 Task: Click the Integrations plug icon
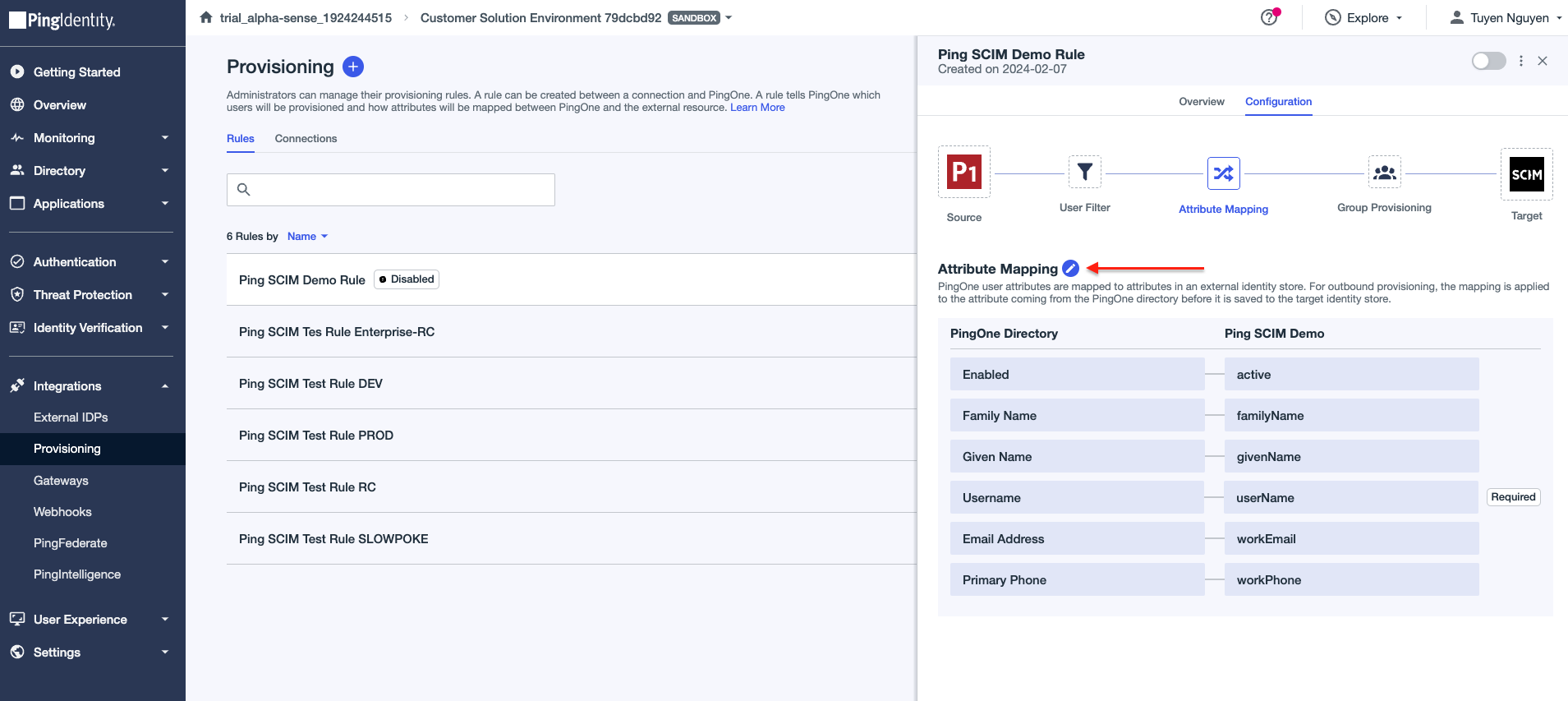pyautogui.click(x=17, y=385)
